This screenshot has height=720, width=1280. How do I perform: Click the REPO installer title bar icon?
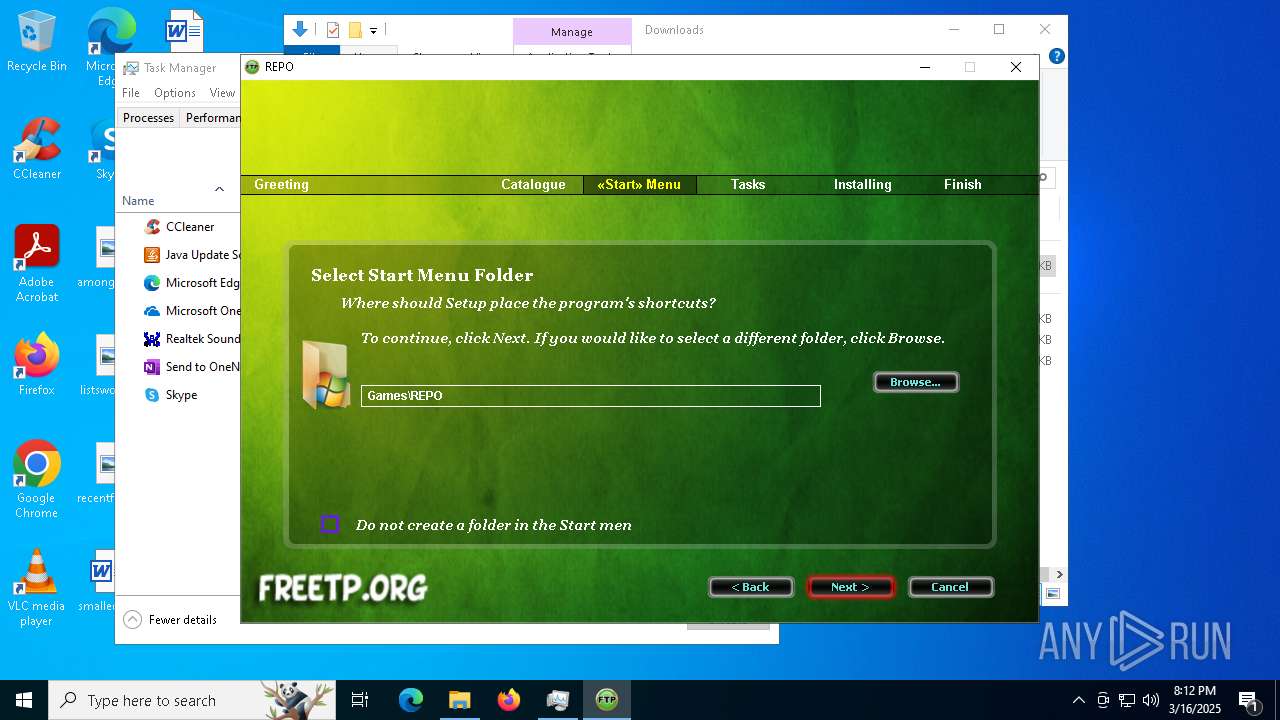click(x=252, y=67)
